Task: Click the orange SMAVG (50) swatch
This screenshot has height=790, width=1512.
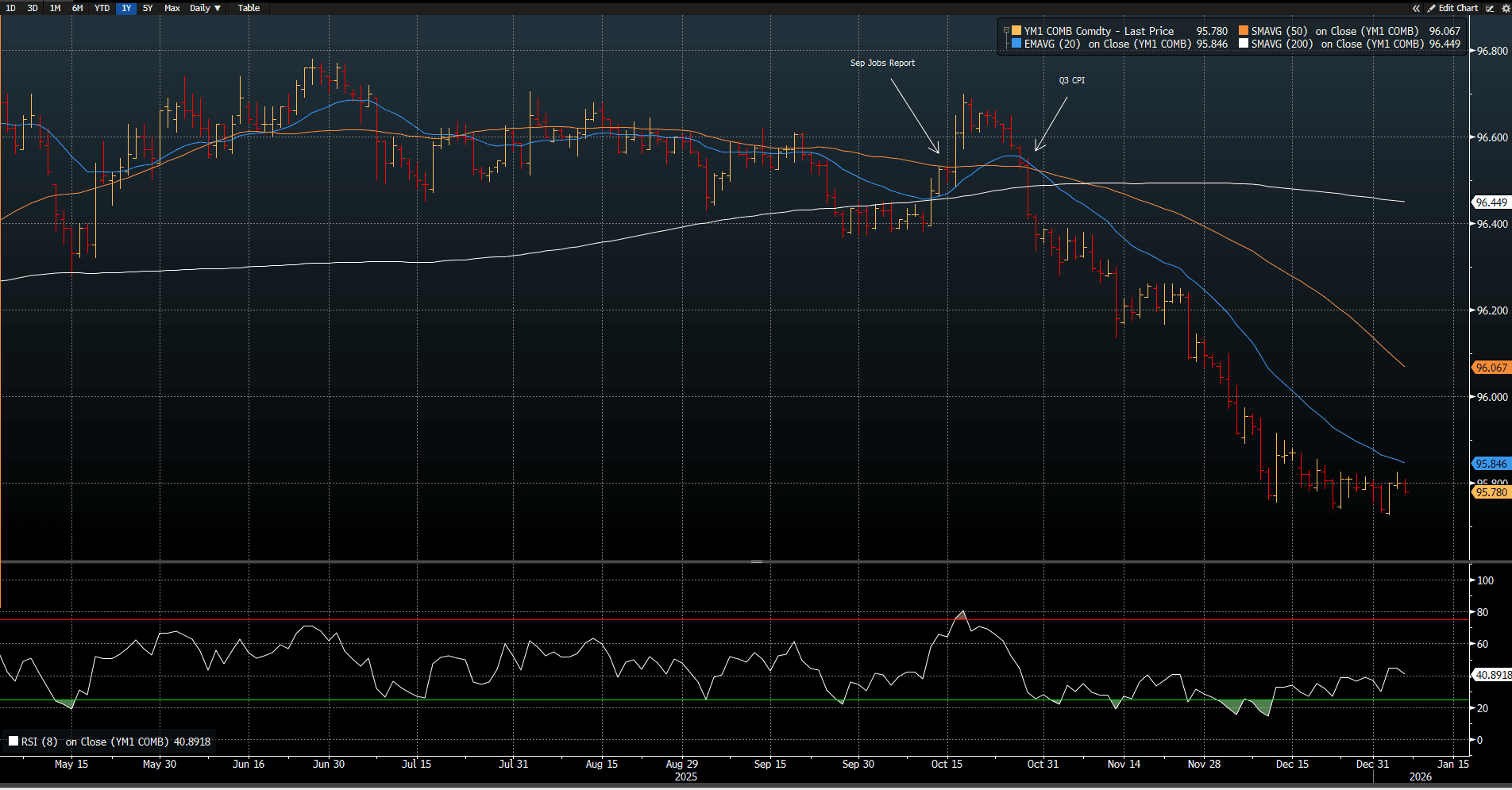Action: click(x=1244, y=31)
